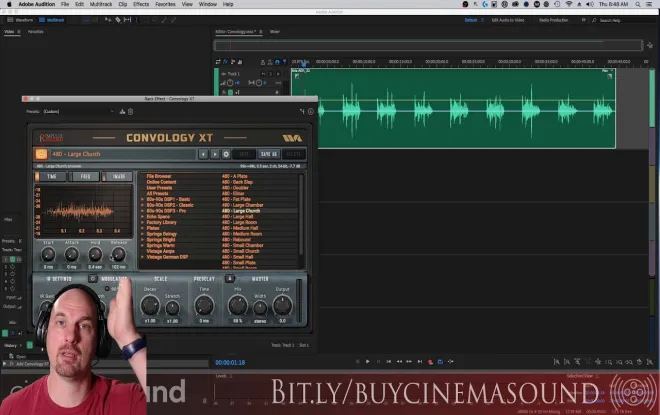Viewport: 660px width, 415px height.
Task: Open macOS Spotlight search icon
Action: (638, 4)
